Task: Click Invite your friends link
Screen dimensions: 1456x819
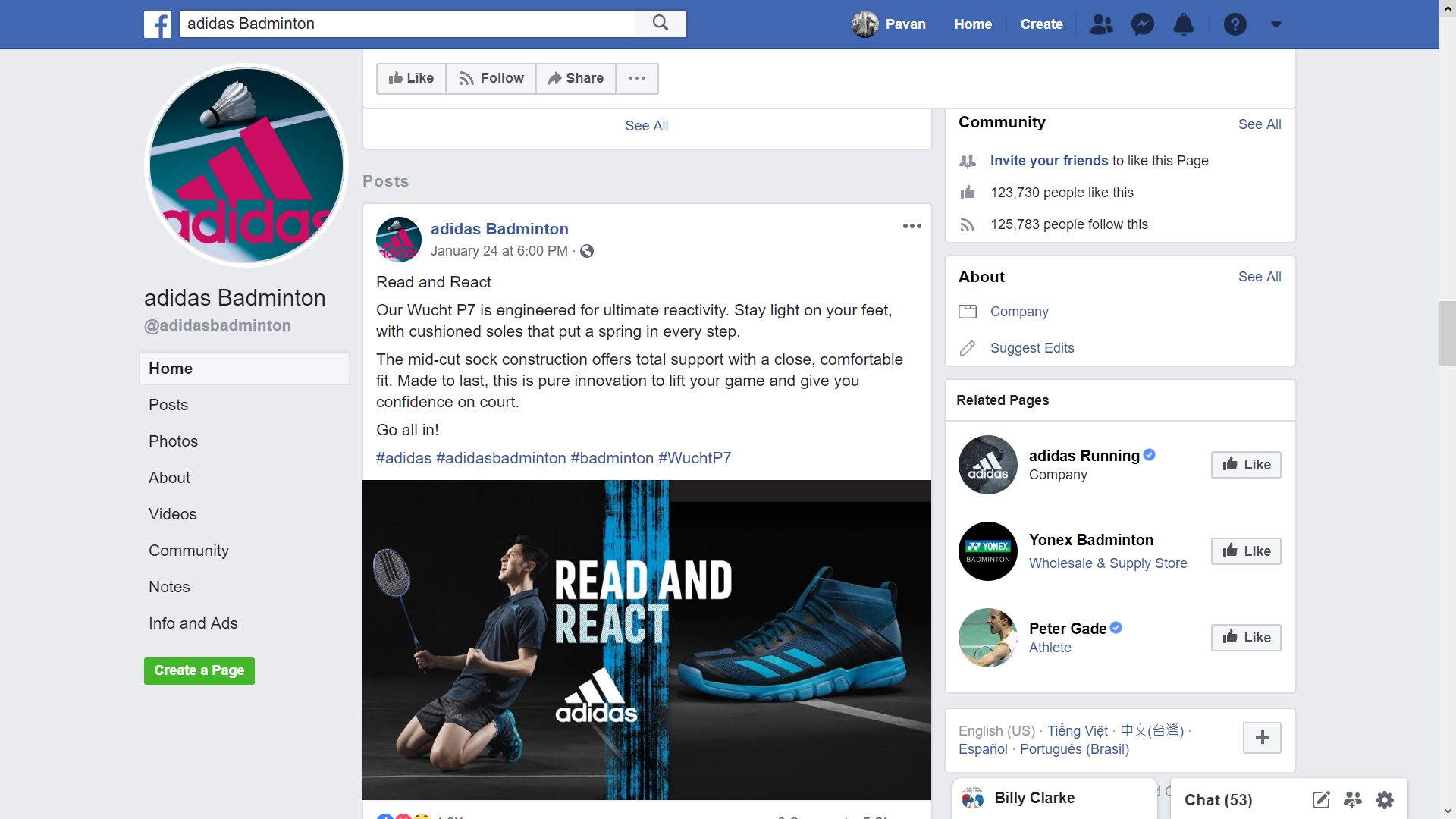Action: 1049,161
